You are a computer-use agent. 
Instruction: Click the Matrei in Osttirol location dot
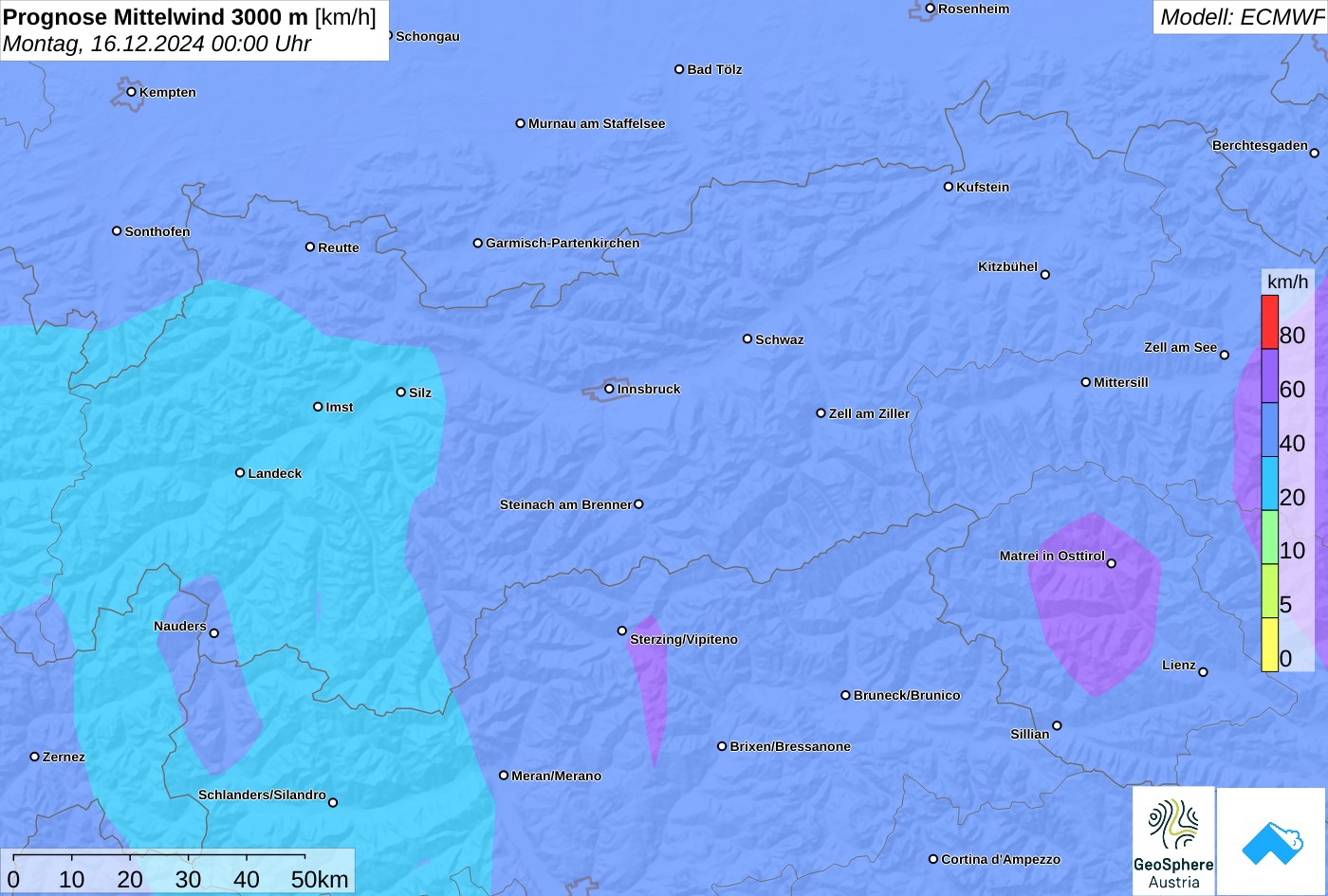(x=1112, y=563)
